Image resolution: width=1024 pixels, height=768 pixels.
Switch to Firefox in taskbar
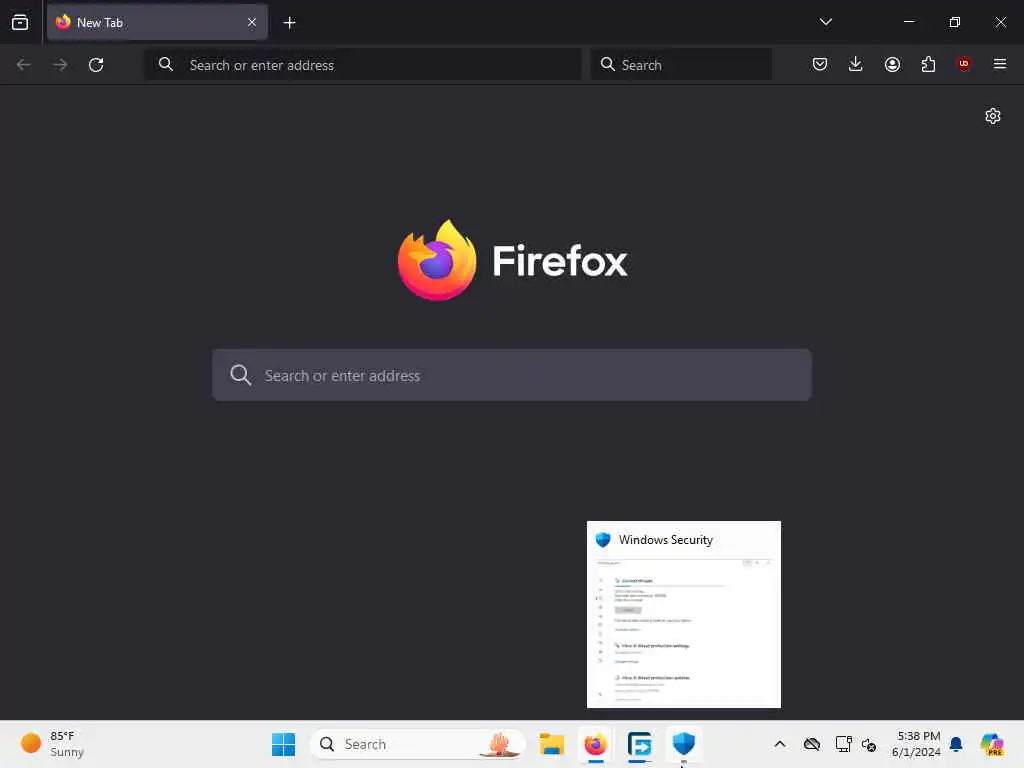pyautogui.click(x=596, y=744)
